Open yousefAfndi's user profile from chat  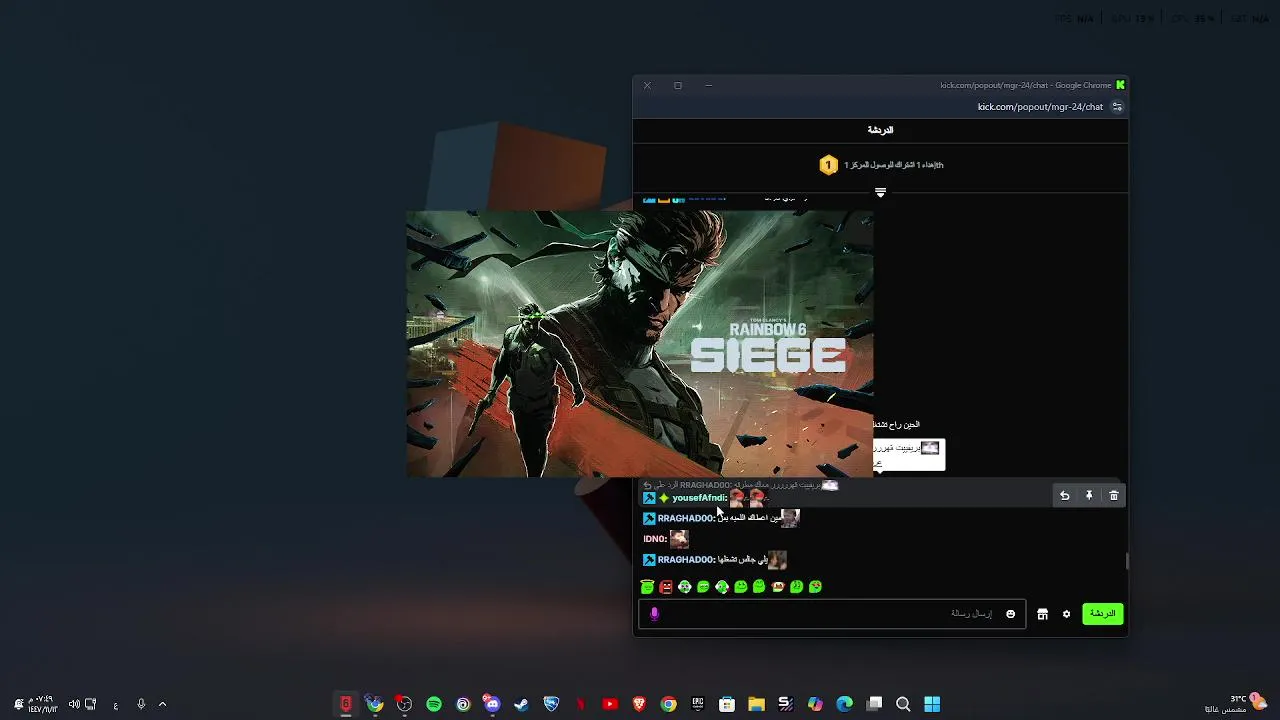tap(699, 498)
